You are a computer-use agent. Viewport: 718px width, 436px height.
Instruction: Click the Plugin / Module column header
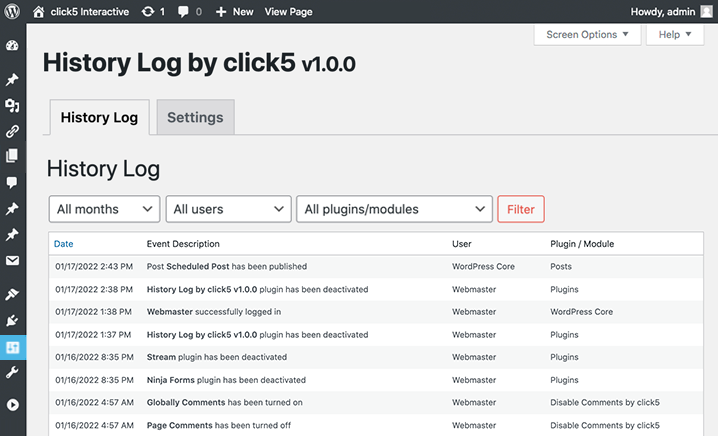point(582,244)
